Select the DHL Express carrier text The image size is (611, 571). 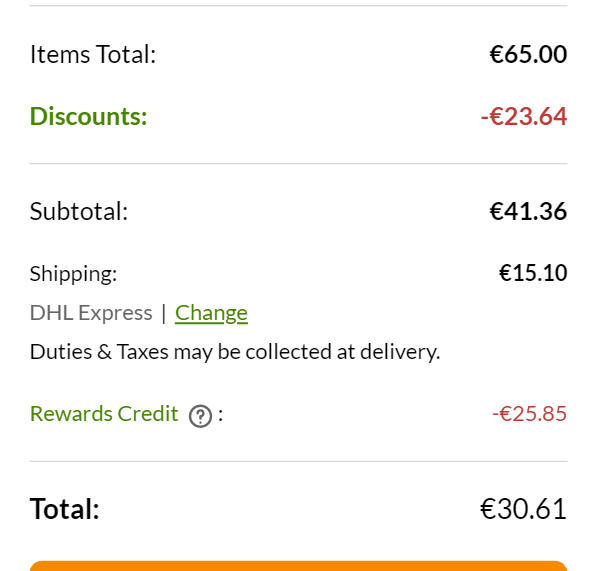tap(91, 313)
